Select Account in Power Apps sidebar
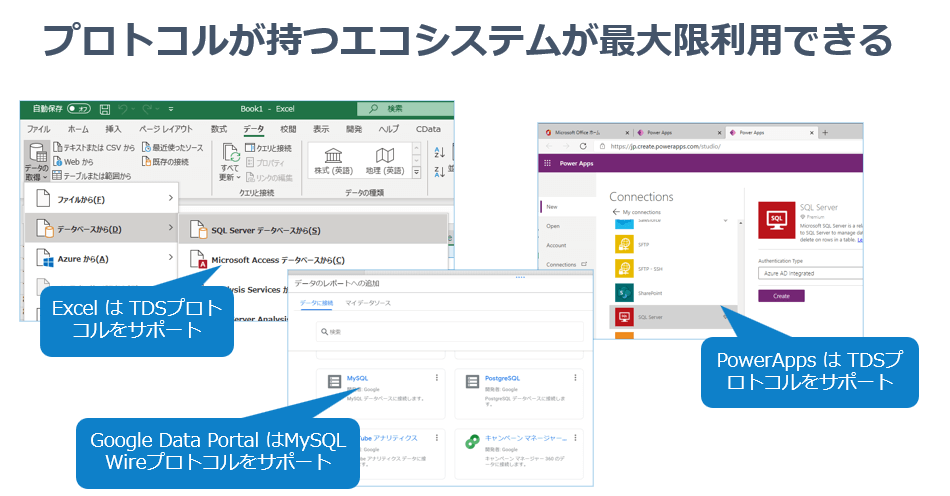 tap(556, 245)
